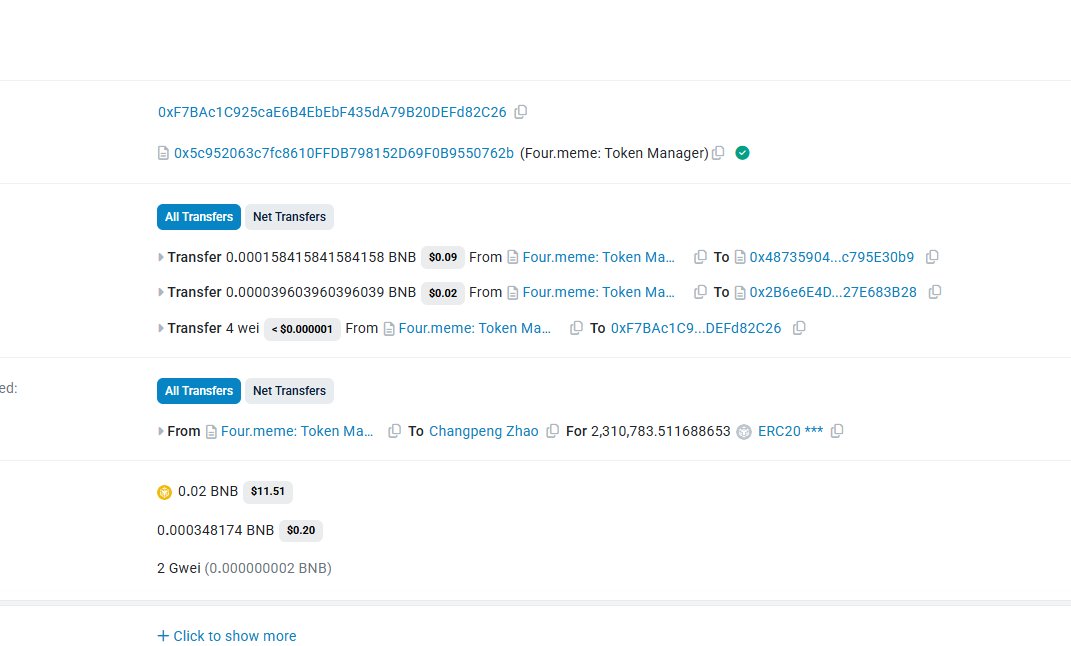The height and width of the screenshot is (646, 1071).
Task: Copy the ERC20 *** token address
Action: [x=837, y=432]
